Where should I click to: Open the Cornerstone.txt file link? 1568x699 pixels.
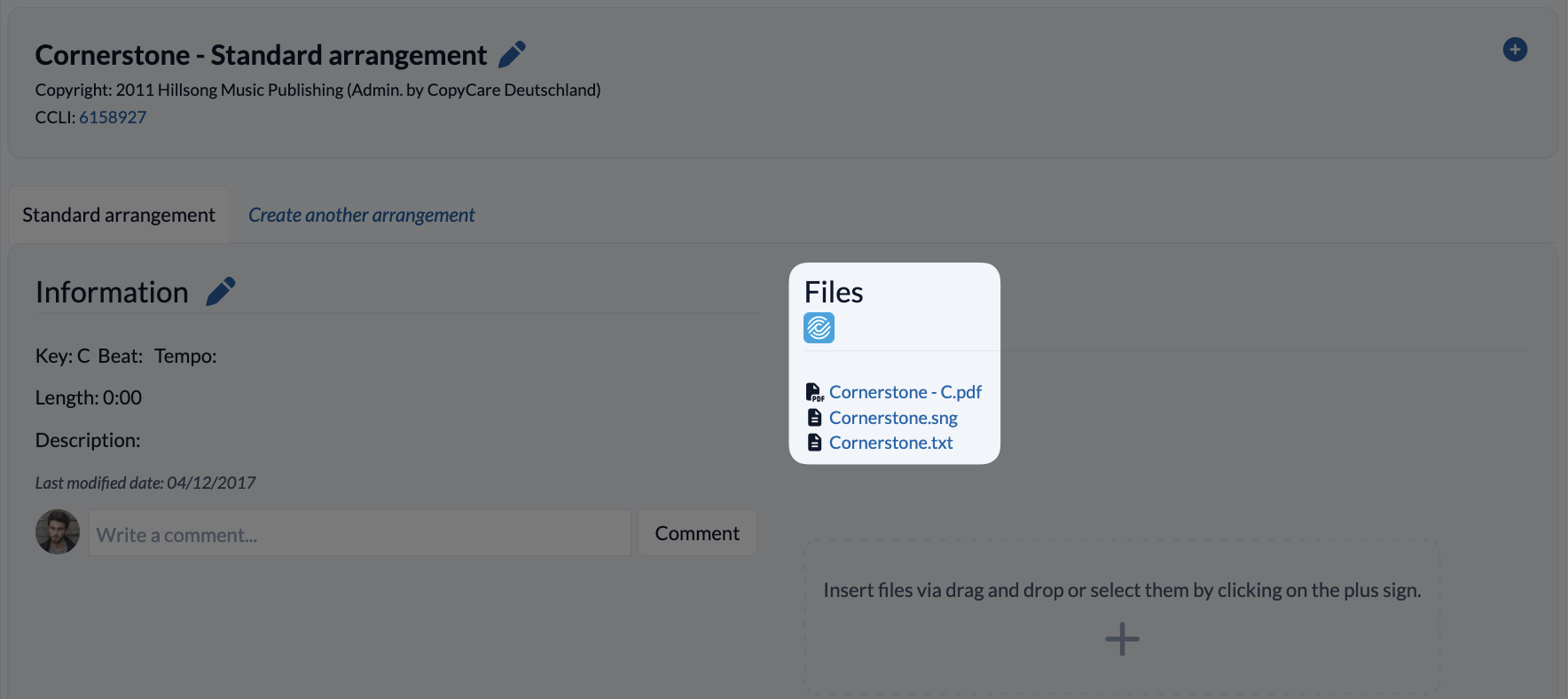point(890,443)
